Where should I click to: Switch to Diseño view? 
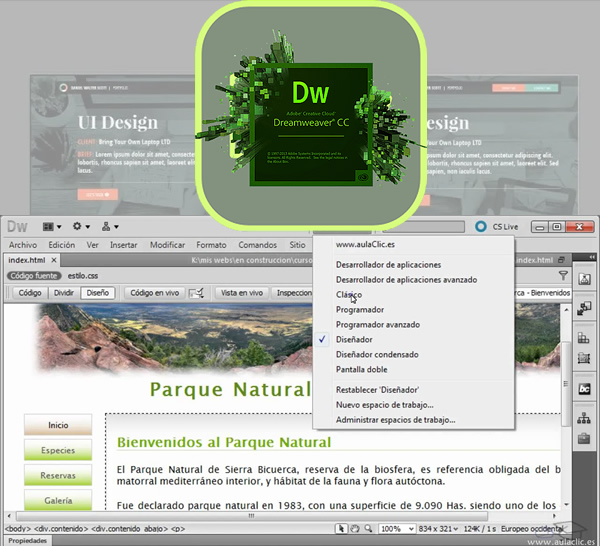click(x=97, y=293)
